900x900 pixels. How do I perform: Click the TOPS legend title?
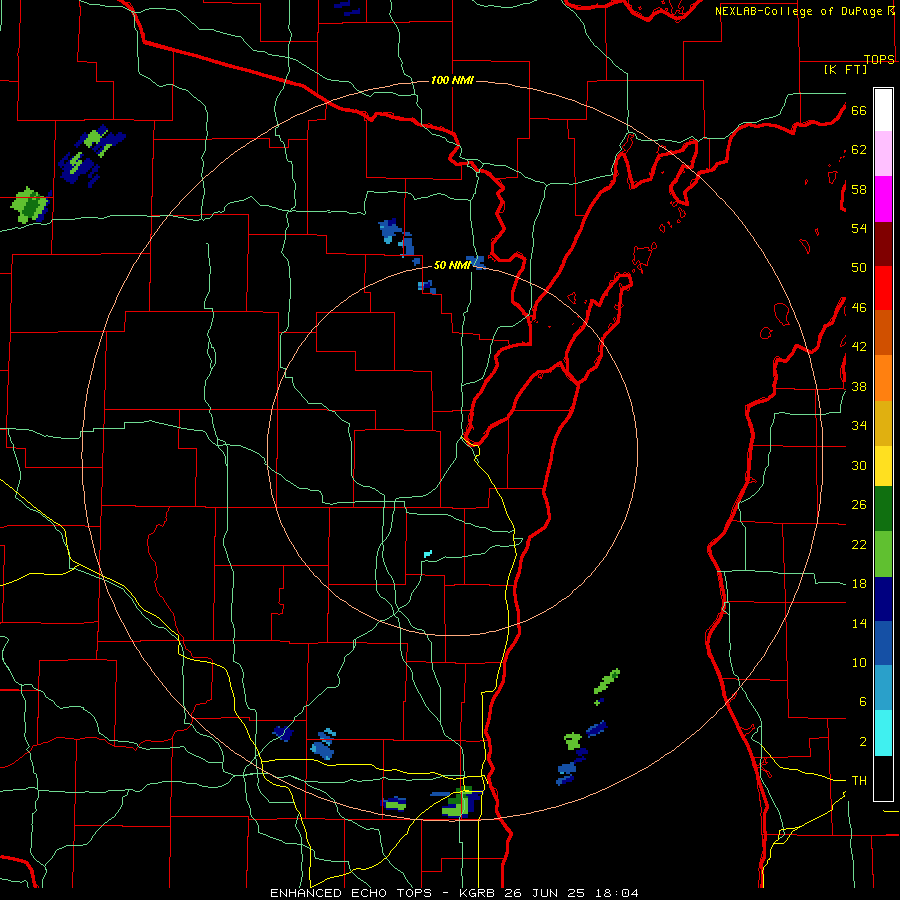(879, 59)
